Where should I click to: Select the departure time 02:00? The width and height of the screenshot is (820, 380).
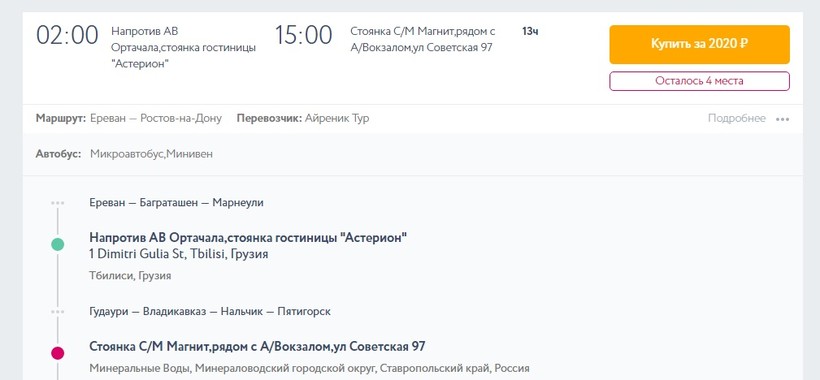click(67, 36)
